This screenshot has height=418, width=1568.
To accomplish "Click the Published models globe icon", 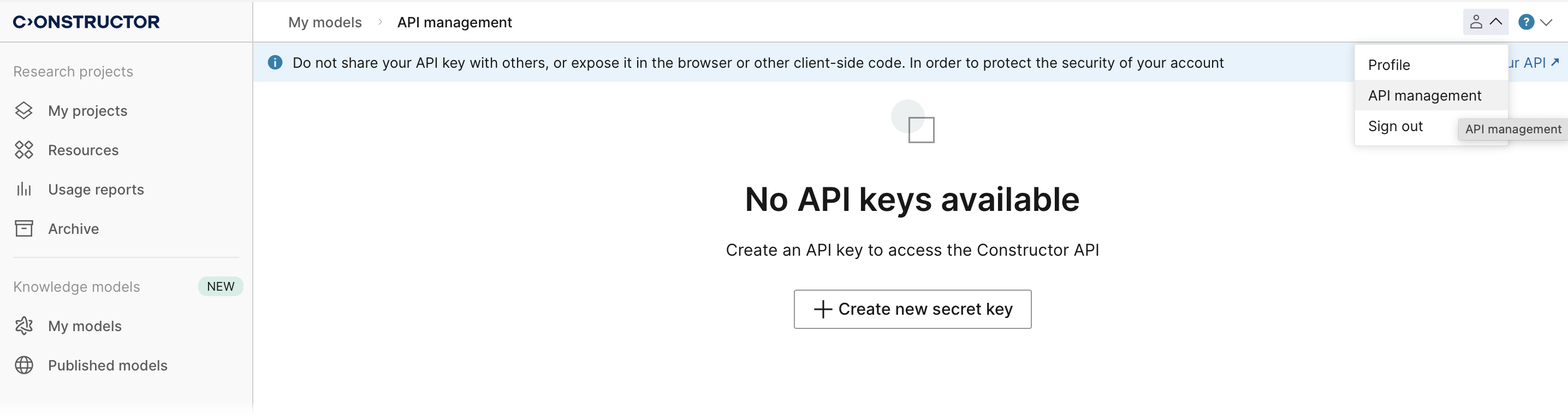I will pos(23,365).
